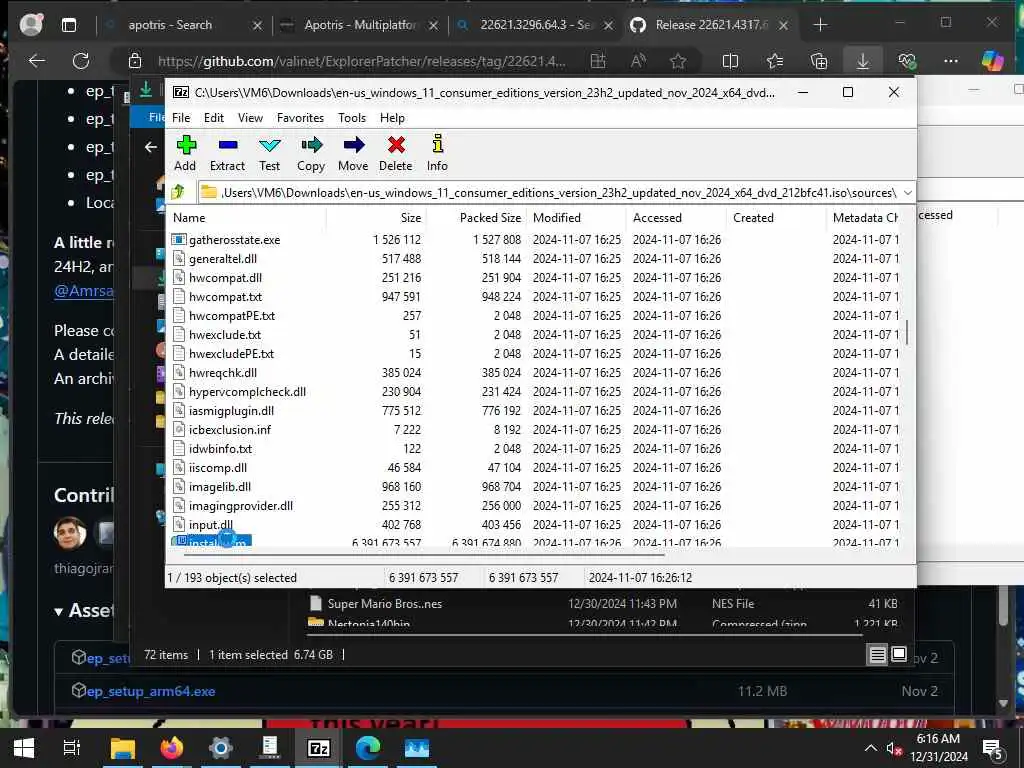1024x768 pixels.
Task: Switch Explorer to large thumbnails view icon
Action: 899,654
